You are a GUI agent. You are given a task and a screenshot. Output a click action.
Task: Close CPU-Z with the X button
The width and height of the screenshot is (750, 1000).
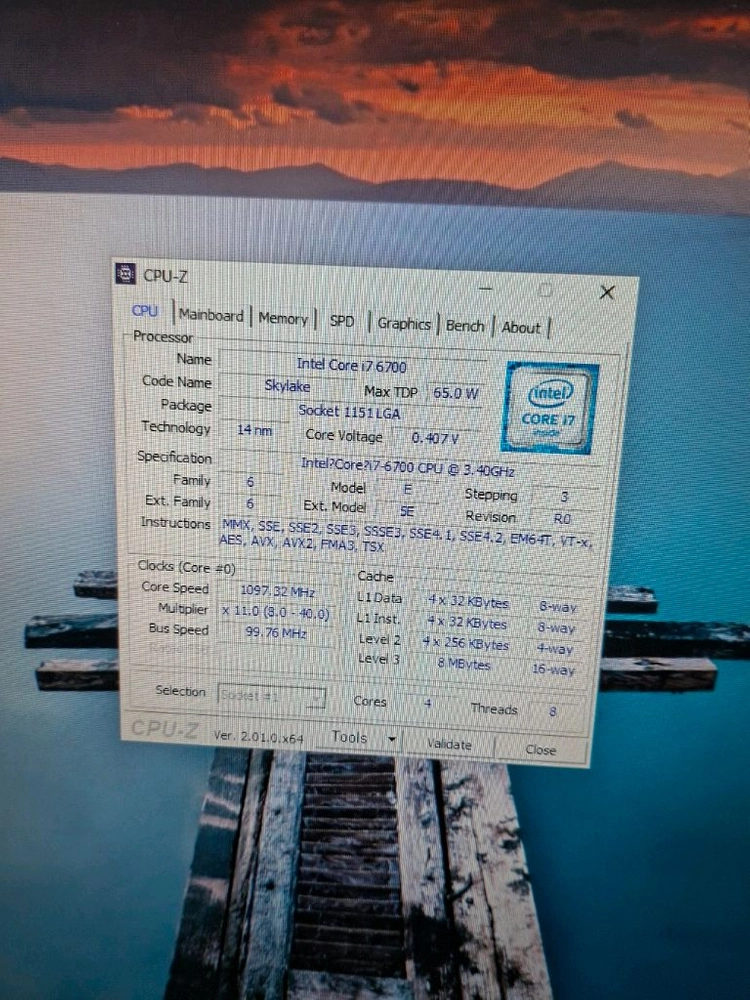pyautogui.click(x=607, y=293)
